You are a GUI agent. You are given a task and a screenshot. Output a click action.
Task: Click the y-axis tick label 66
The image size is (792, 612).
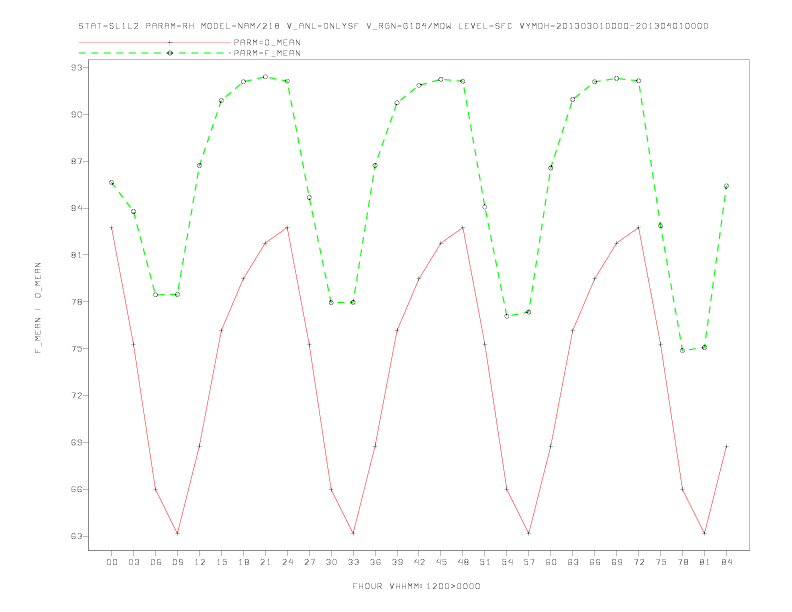pos(77,489)
